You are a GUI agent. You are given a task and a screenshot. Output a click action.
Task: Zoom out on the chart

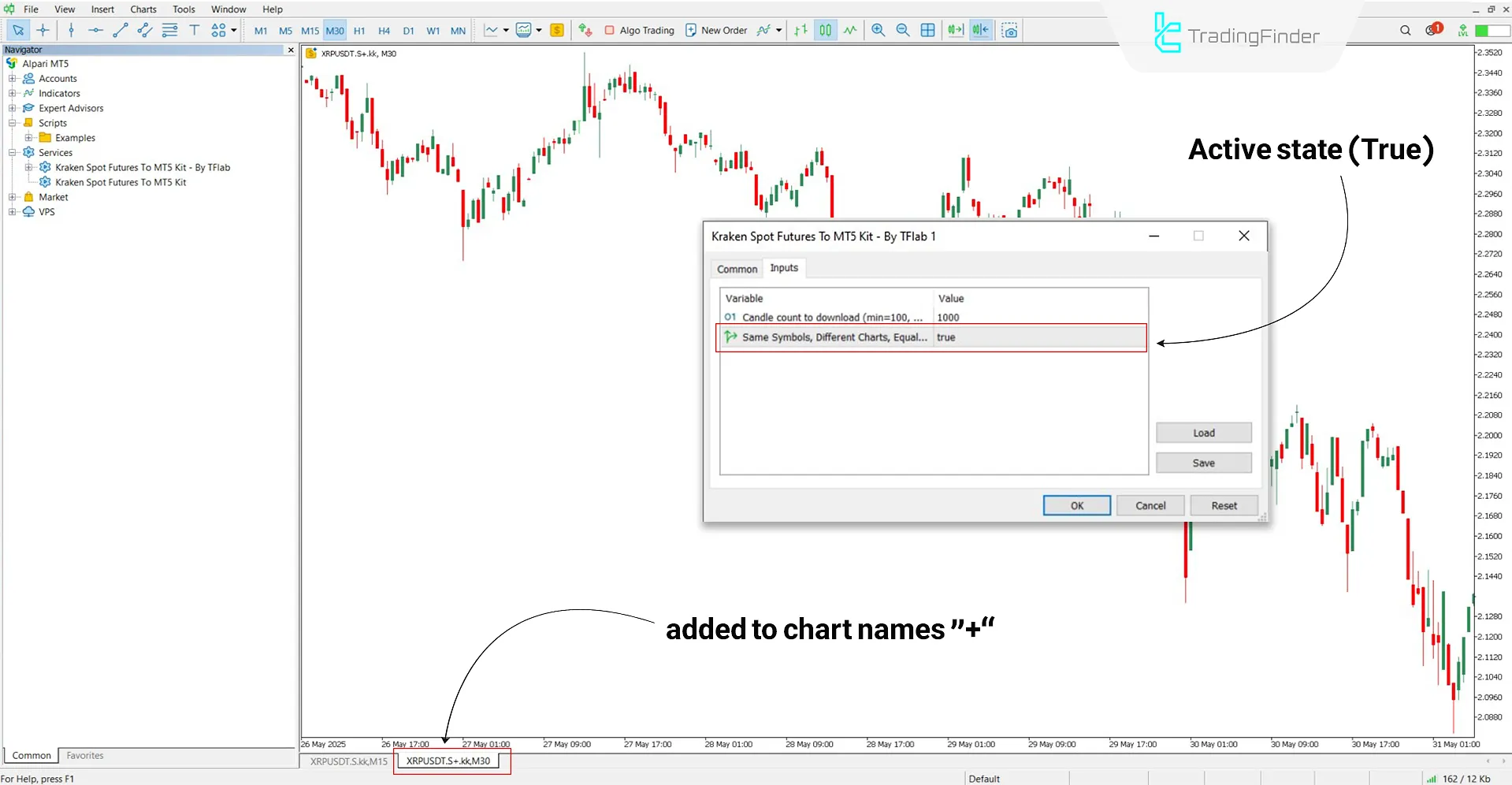pyautogui.click(x=903, y=30)
